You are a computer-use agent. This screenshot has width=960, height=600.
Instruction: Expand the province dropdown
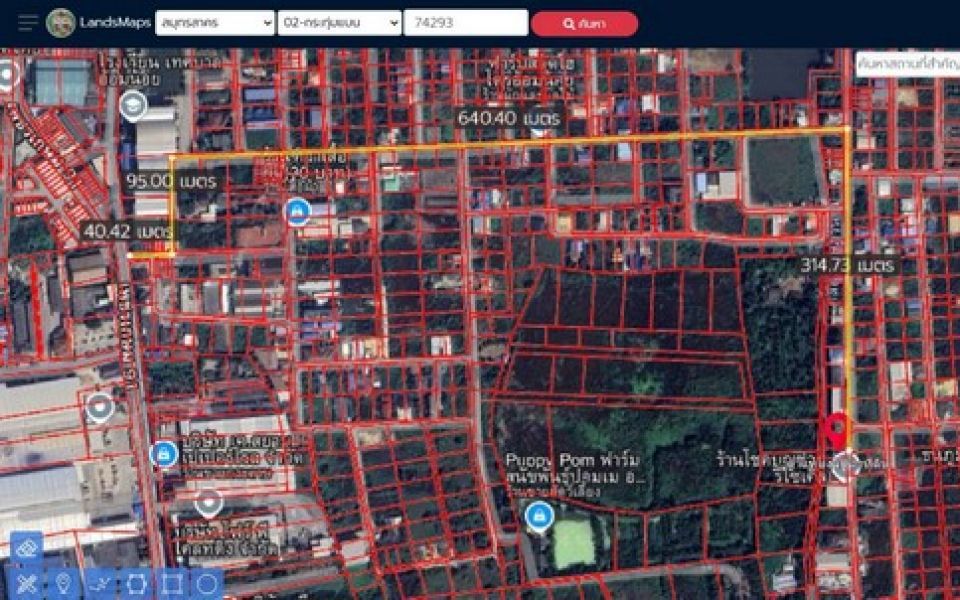pos(215,23)
